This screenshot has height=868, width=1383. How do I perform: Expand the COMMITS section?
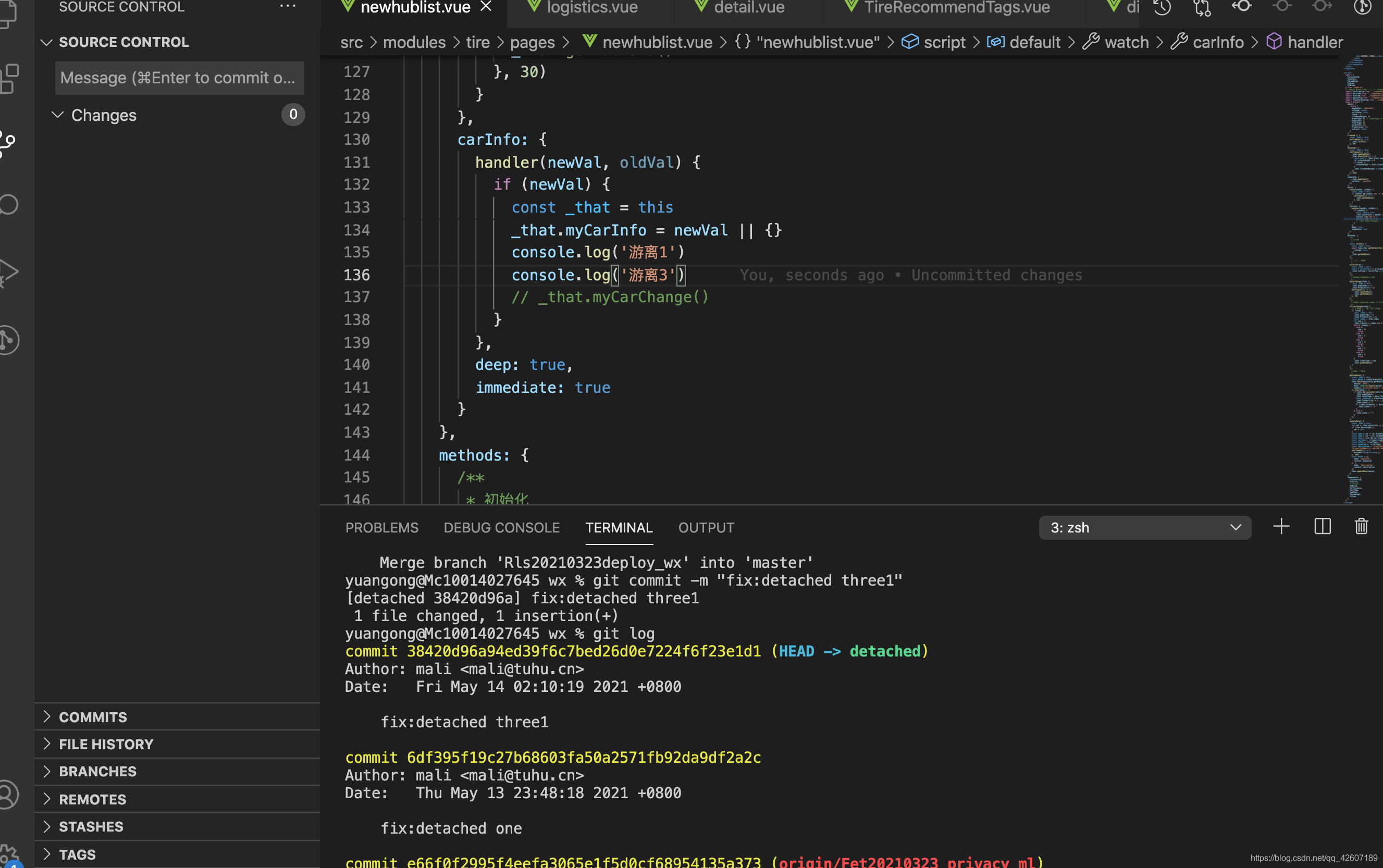coord(93,717)
